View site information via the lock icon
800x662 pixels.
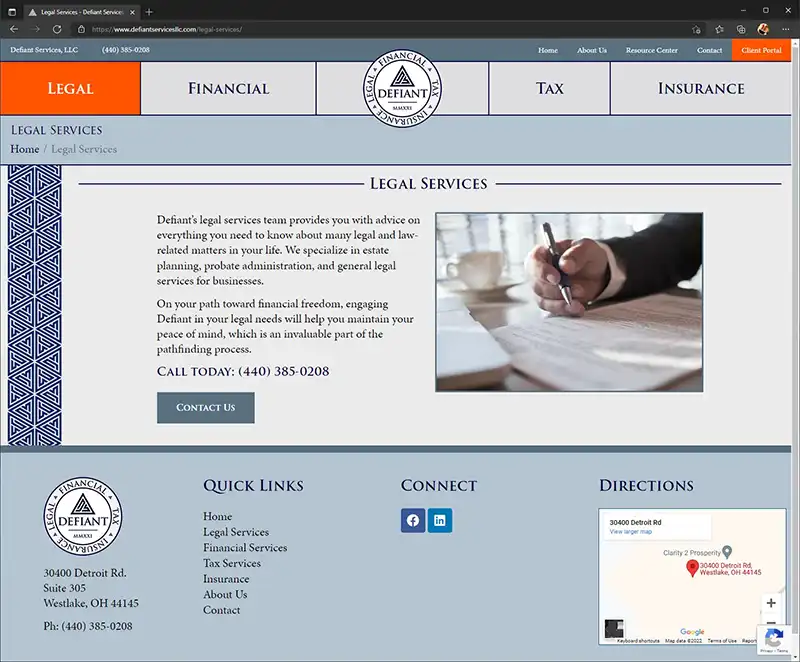81,29
